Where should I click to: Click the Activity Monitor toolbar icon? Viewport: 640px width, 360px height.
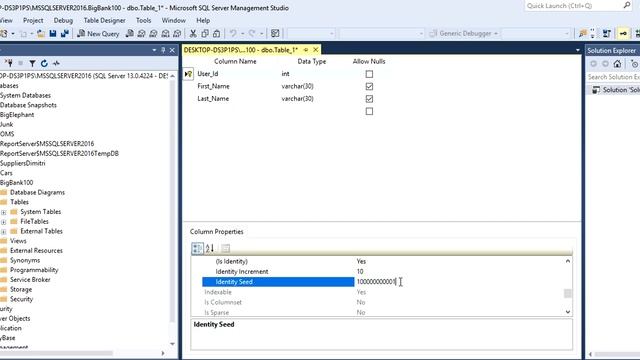[276, 33]
